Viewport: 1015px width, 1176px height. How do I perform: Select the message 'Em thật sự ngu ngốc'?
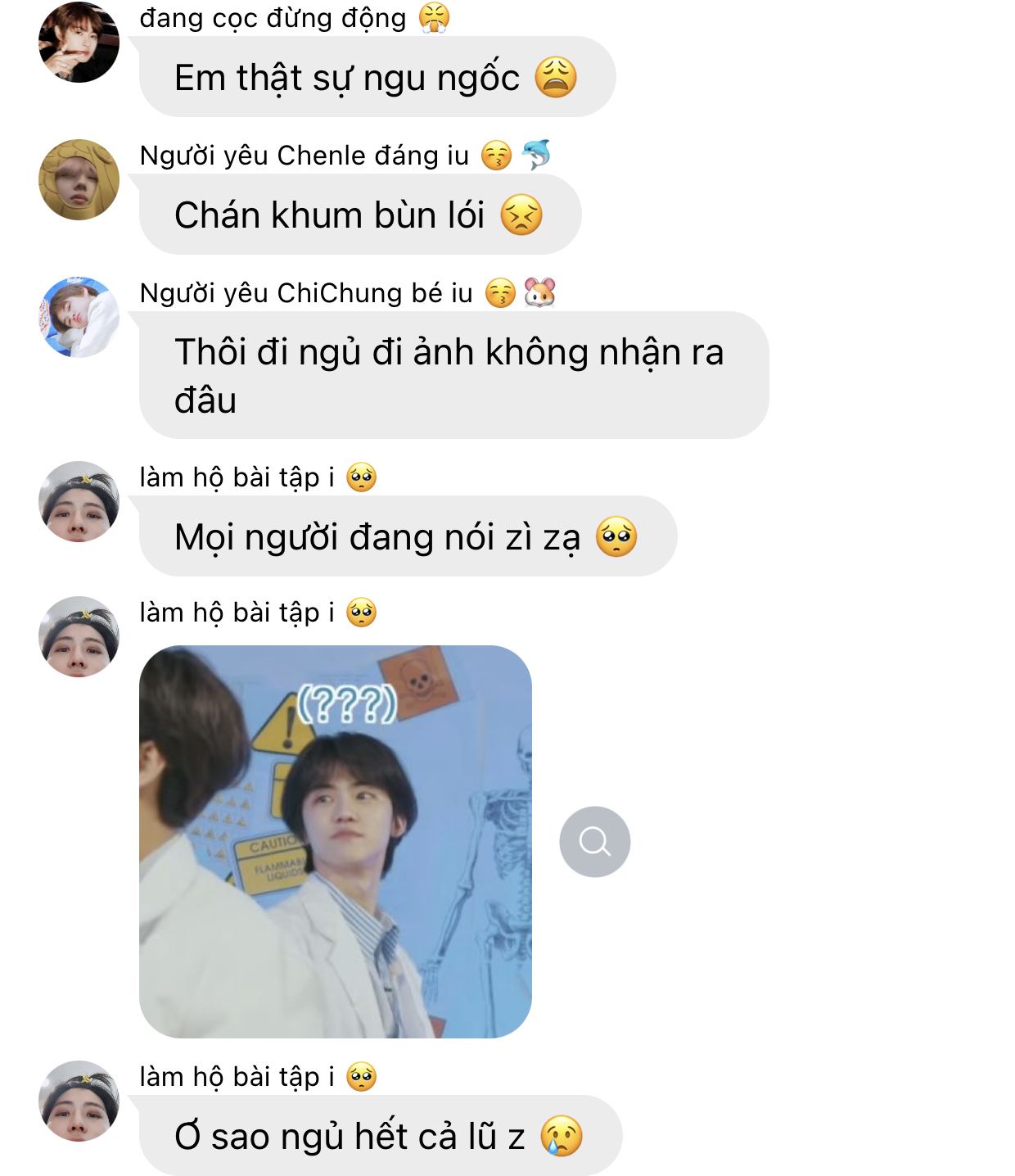pyautogui.click(x=377, y=77)
